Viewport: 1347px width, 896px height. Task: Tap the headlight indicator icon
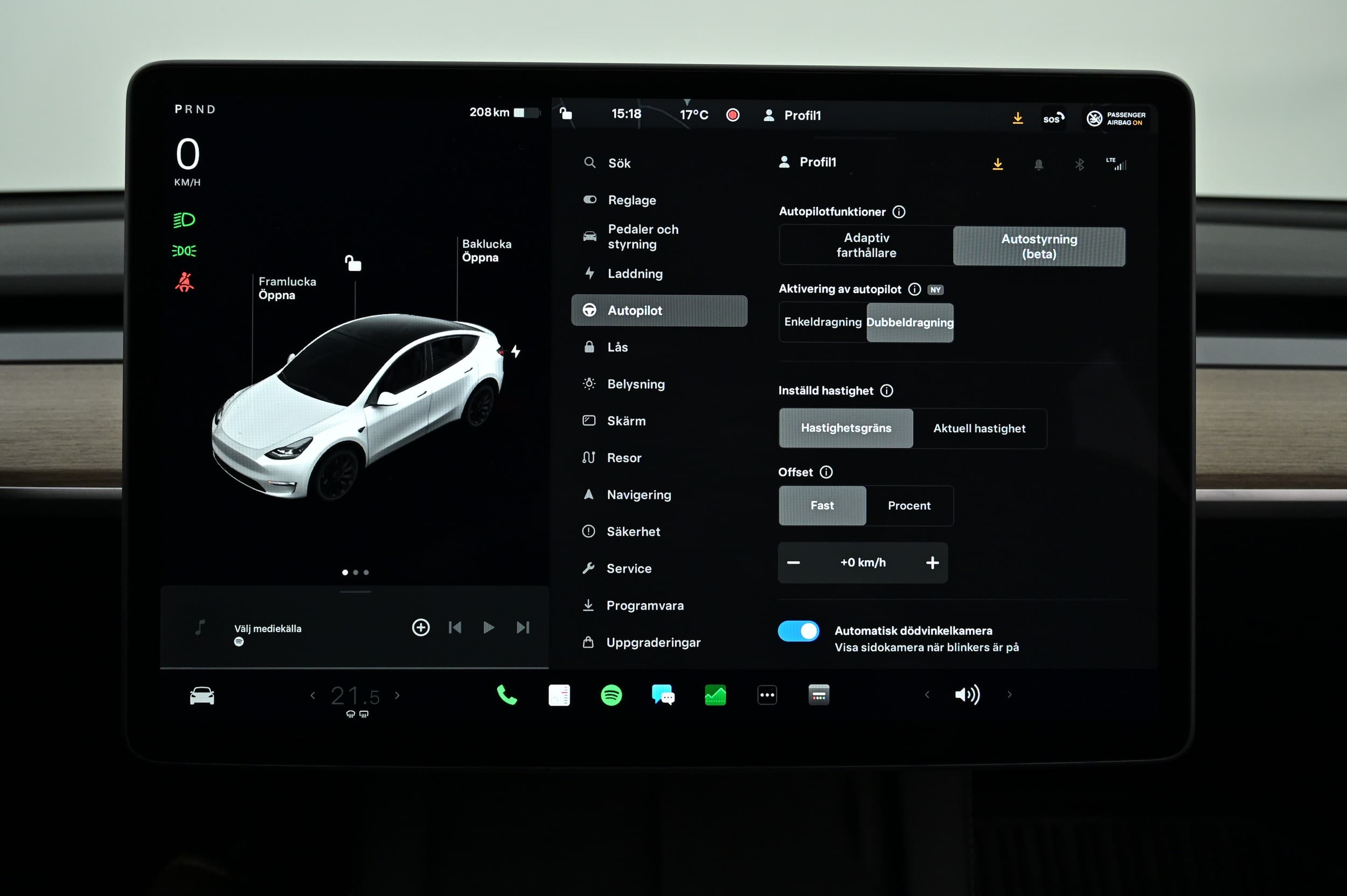tap(184, 220)
